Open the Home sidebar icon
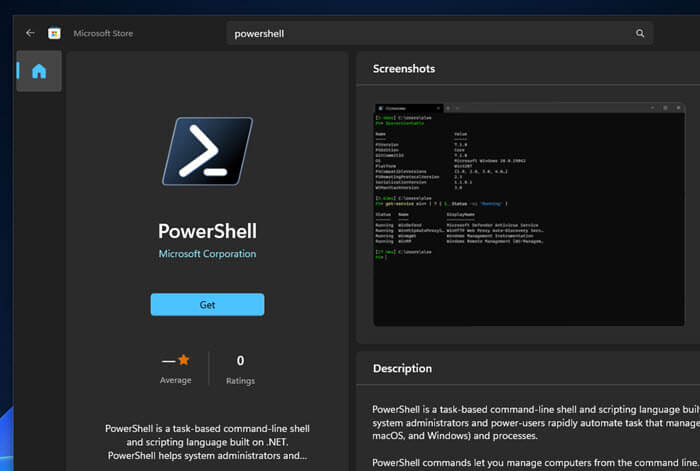The image size is (700, 471). click(39, 71)
